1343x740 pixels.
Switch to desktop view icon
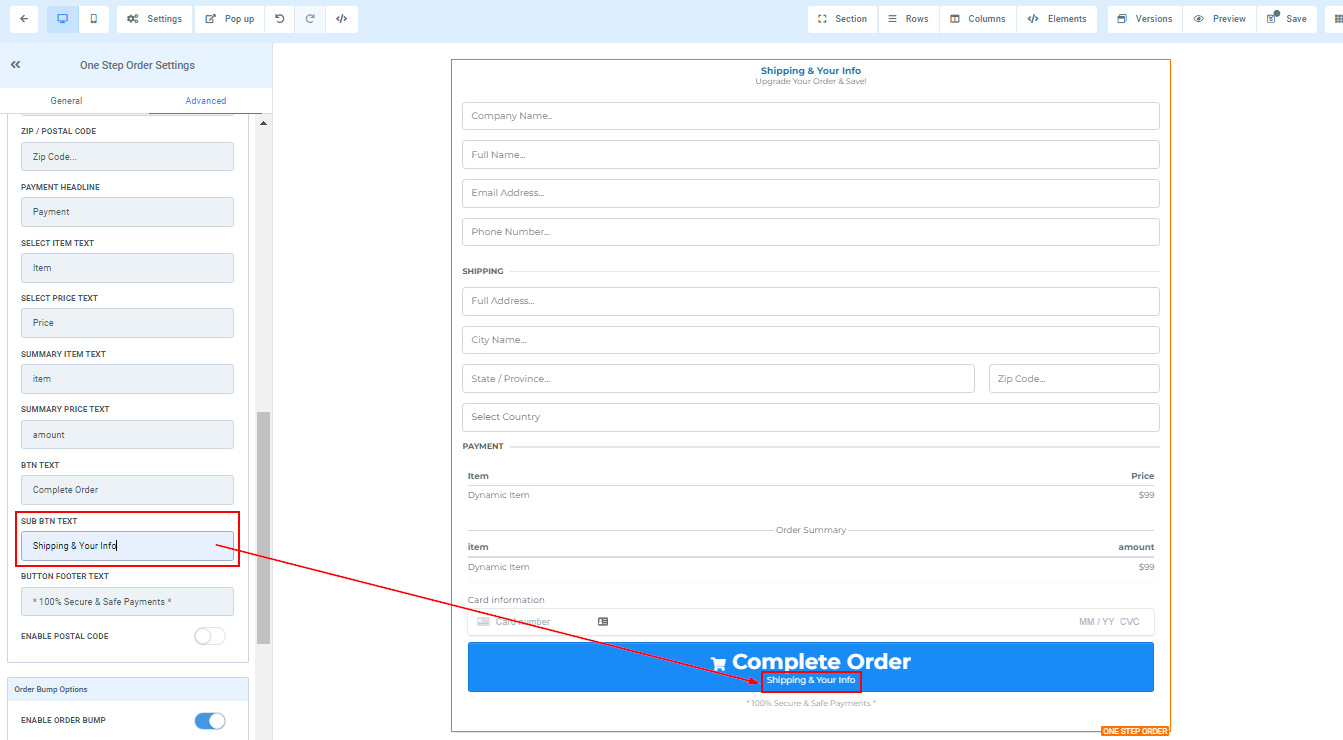point(62,19)
